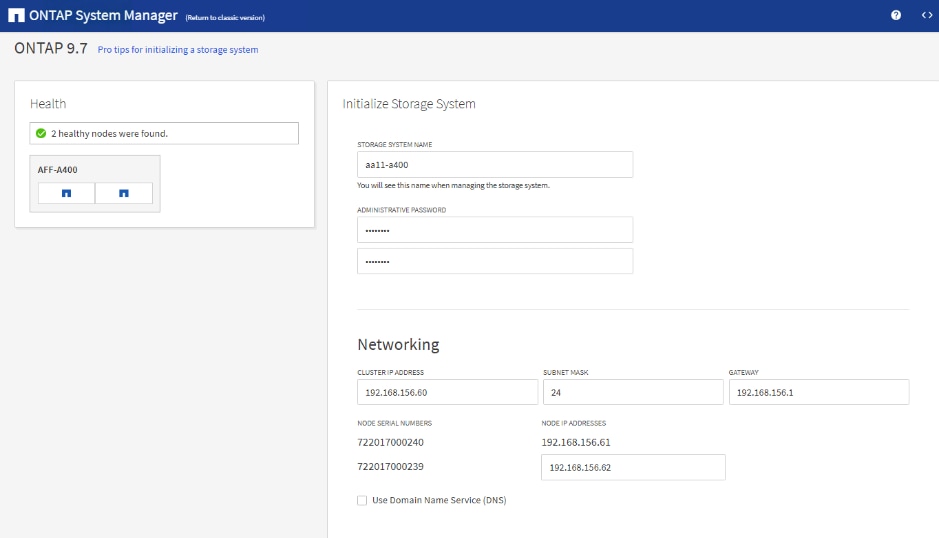Select the first AFF-A400 node icon
The height and width of the screenshot is (538, 939).
tap(66, 193)
